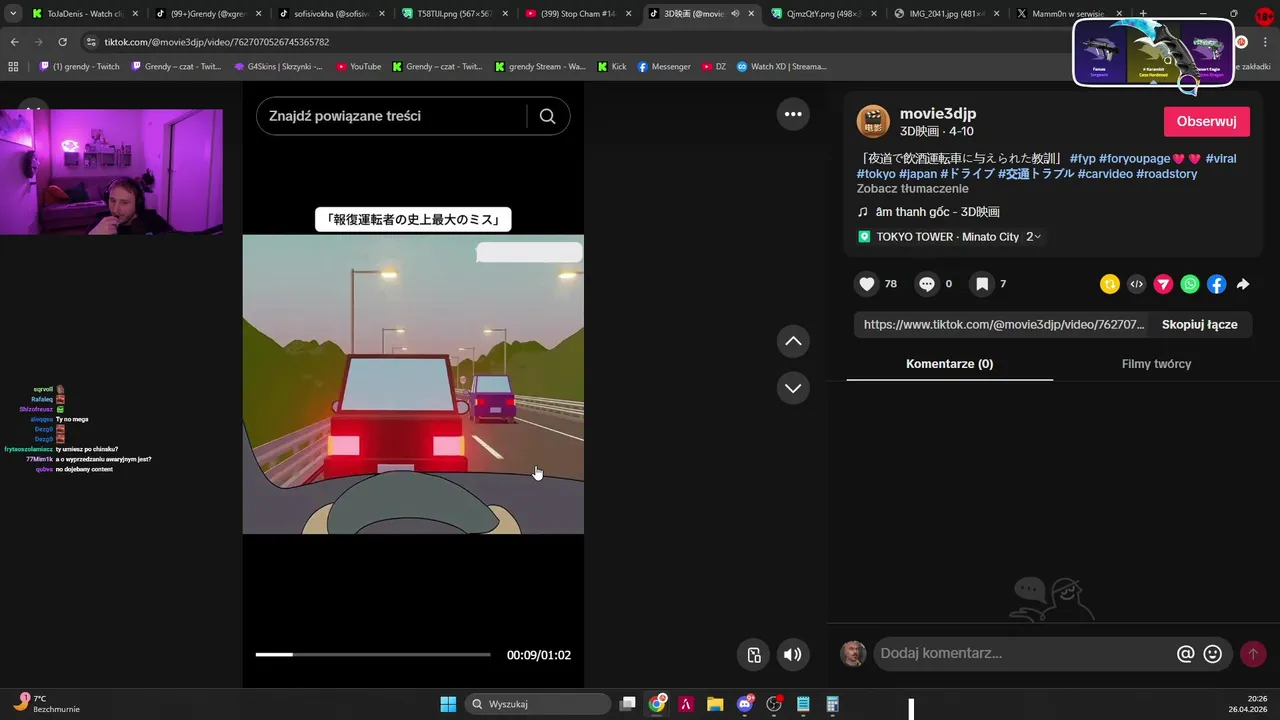This screenshot has width=1280, height=720.
Task: Open the browser apps grid icon
Action: (13, 66)
